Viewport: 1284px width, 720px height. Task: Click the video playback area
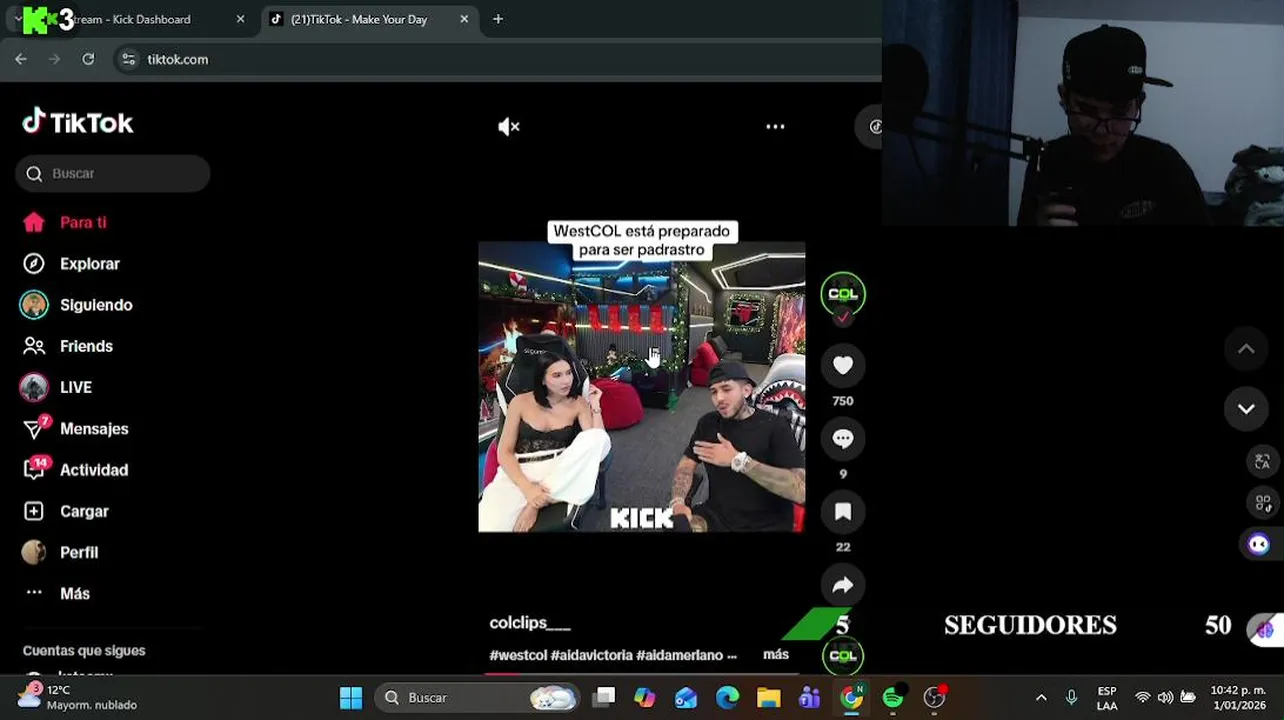642,387
